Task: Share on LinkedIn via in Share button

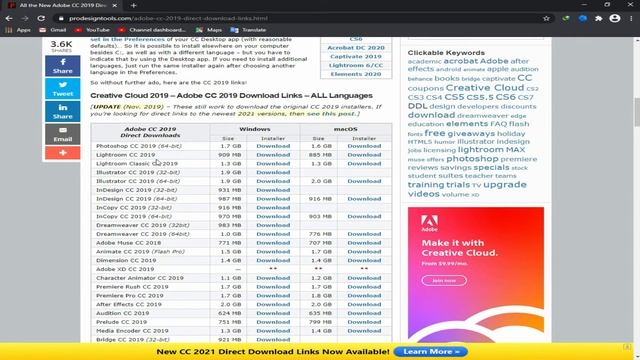Action: 62,111
